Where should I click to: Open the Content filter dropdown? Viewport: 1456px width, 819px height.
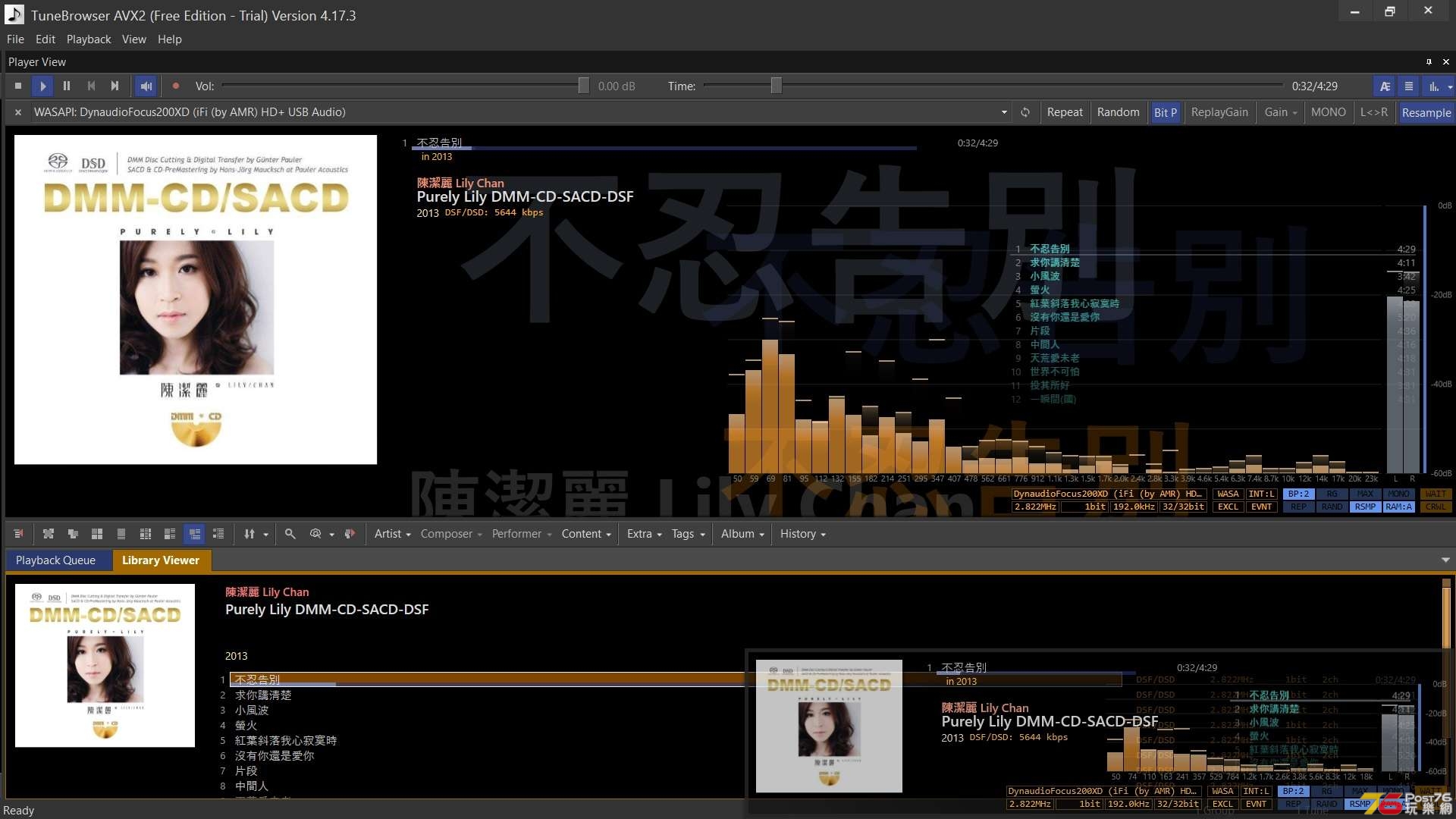click(586, 534)
